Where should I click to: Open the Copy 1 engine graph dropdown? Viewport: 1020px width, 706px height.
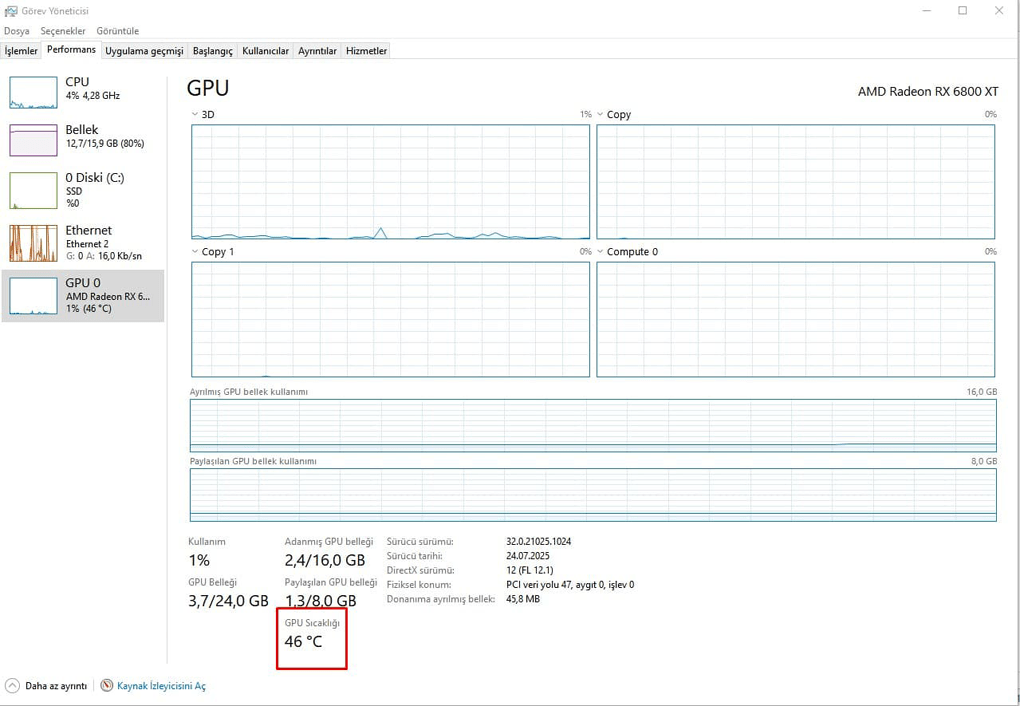point(195,252)
